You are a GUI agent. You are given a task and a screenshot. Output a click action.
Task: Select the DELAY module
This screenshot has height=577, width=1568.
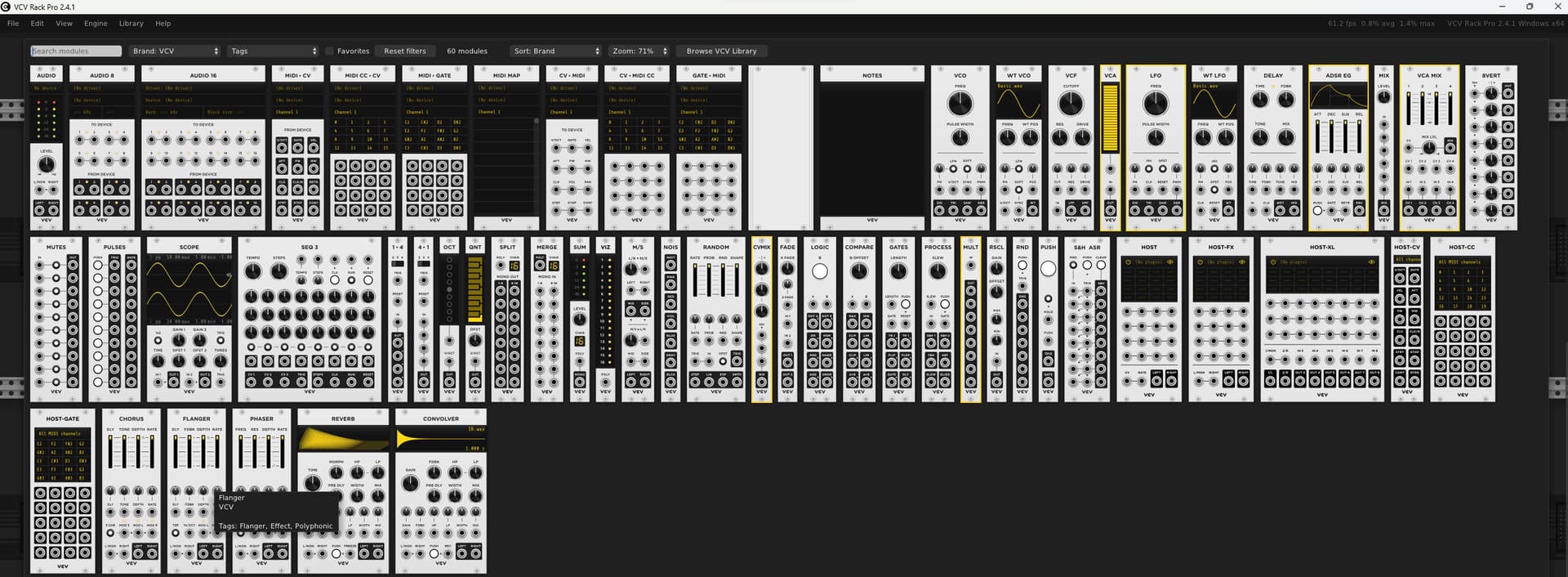pos(1273,148)
